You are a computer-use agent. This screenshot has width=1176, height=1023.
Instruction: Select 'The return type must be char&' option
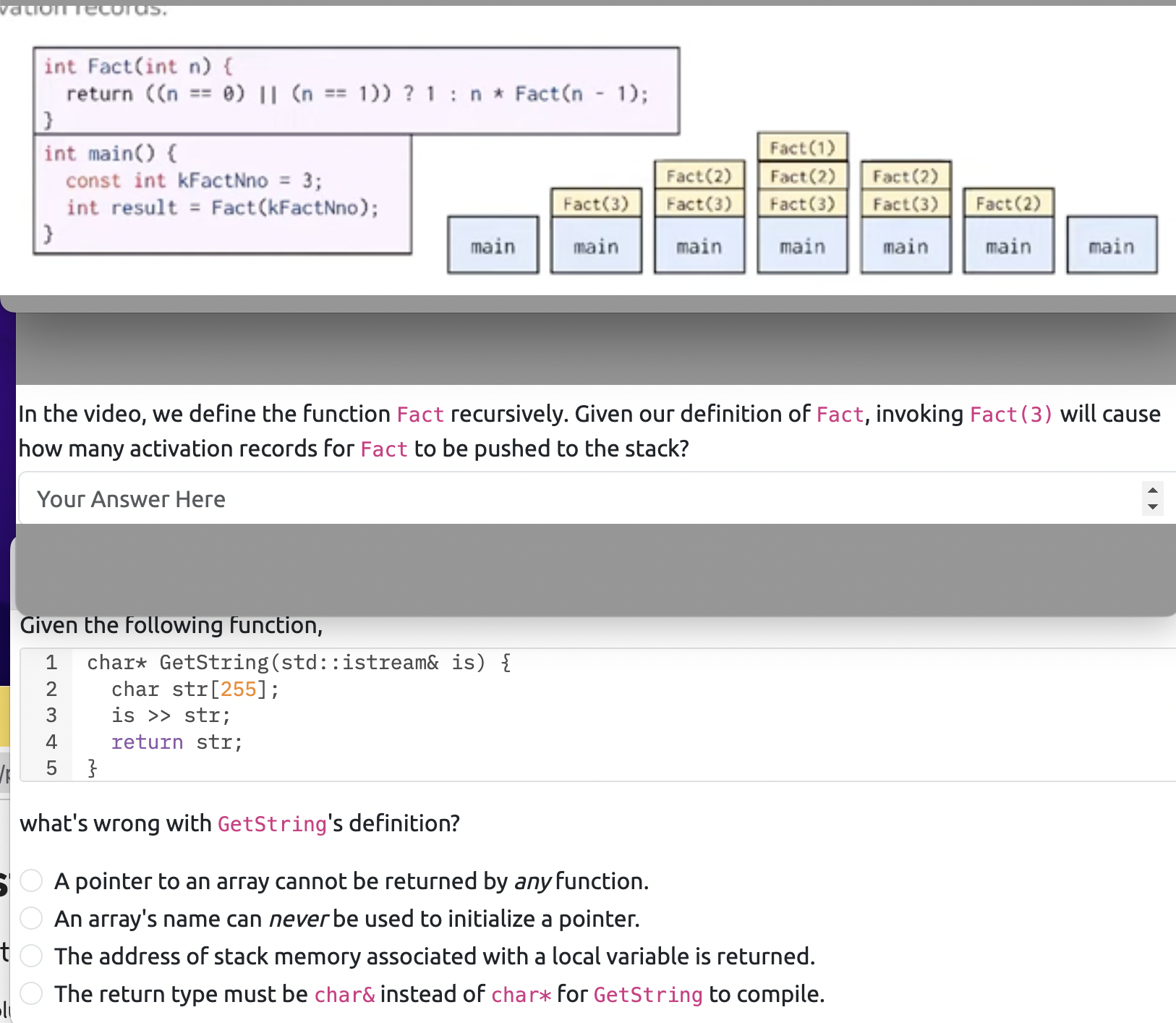(x=31, y=993)
